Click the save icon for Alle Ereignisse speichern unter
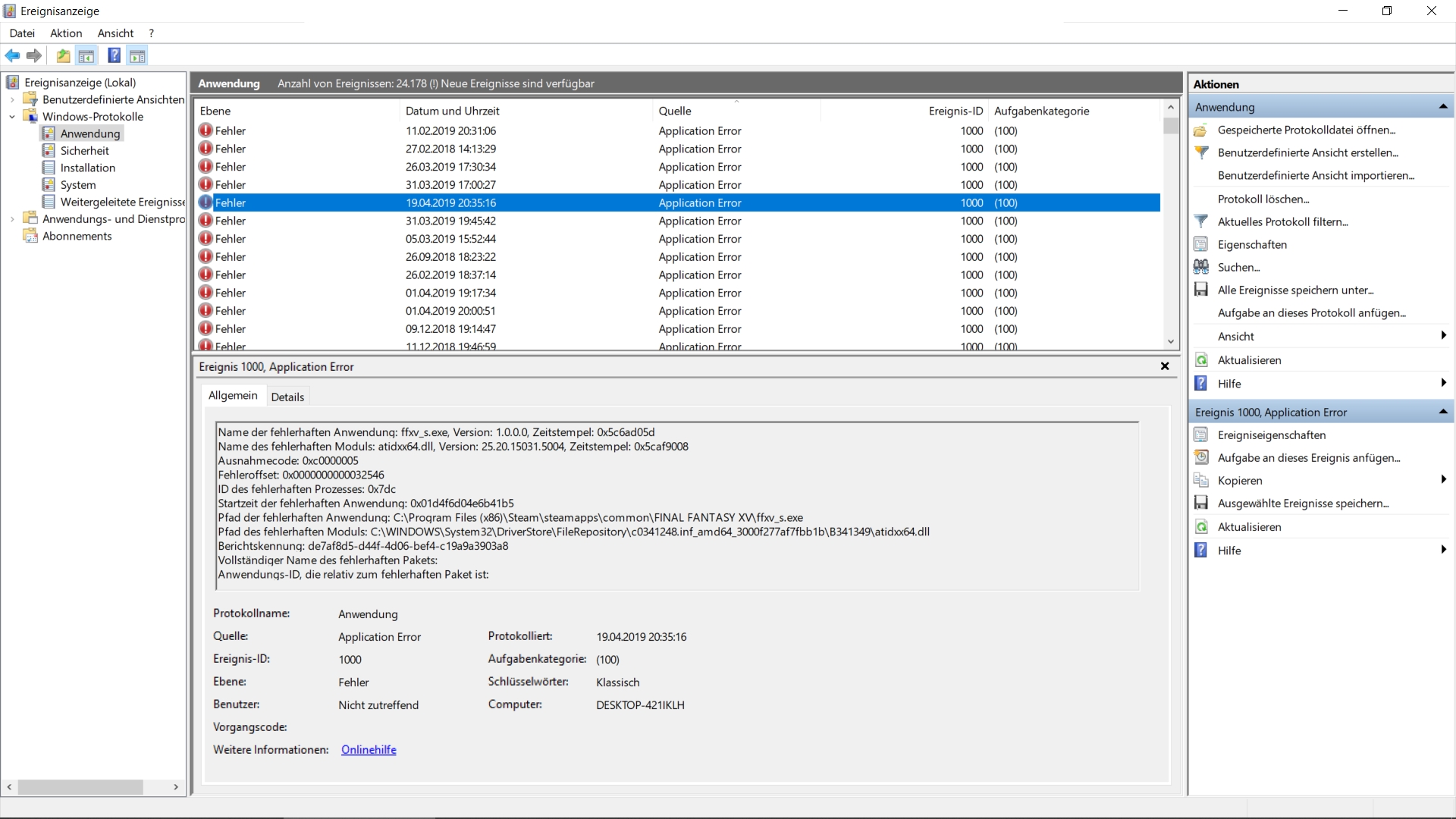 click(x=1201, y=290)
